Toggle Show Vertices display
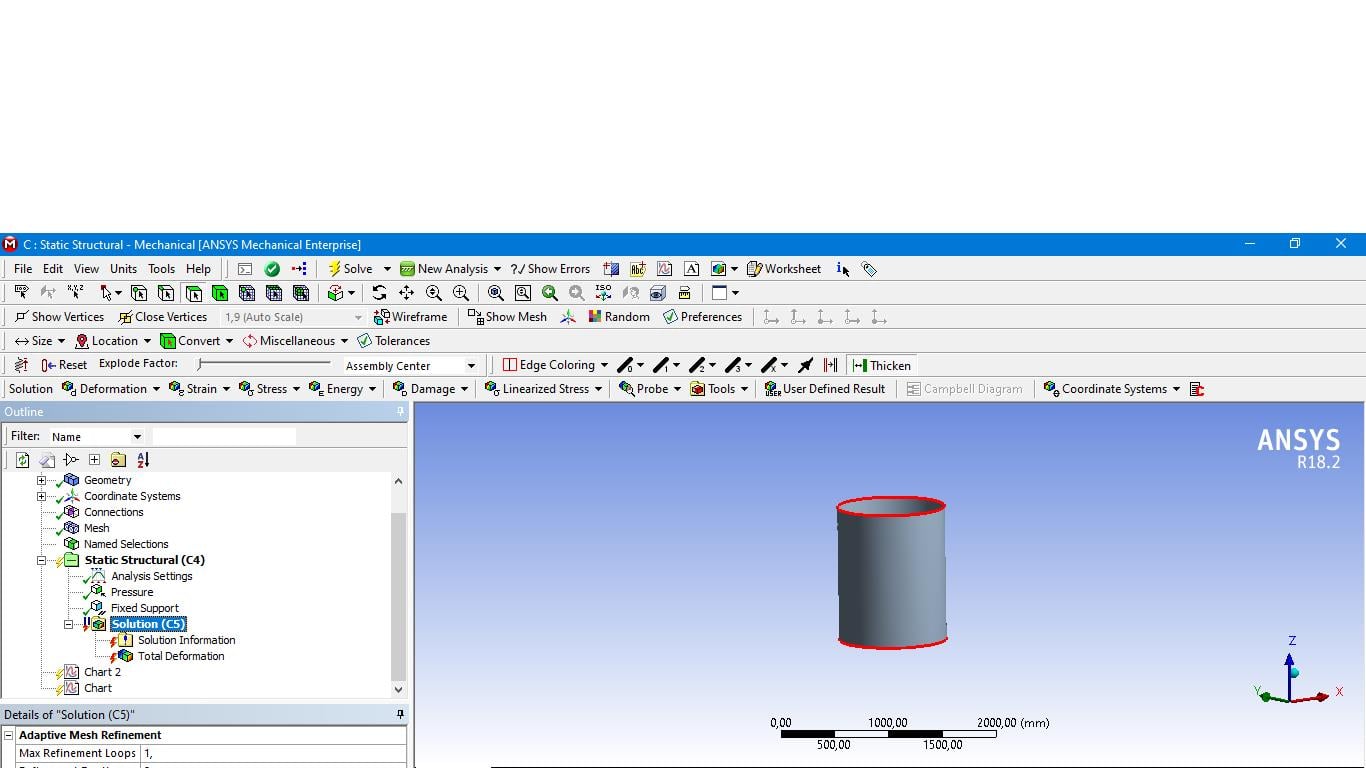 tap(59, 317)
